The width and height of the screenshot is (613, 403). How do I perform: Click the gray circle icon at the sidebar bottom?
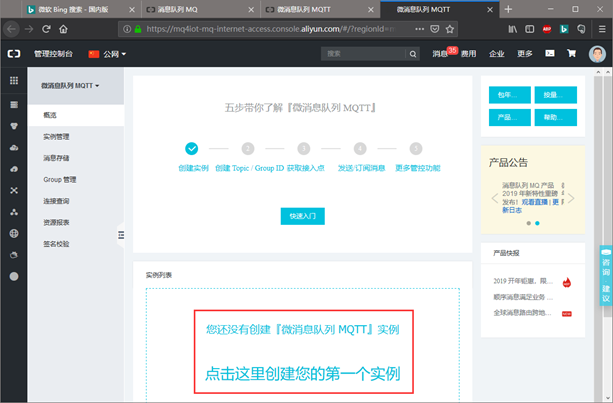coord(14,276)
